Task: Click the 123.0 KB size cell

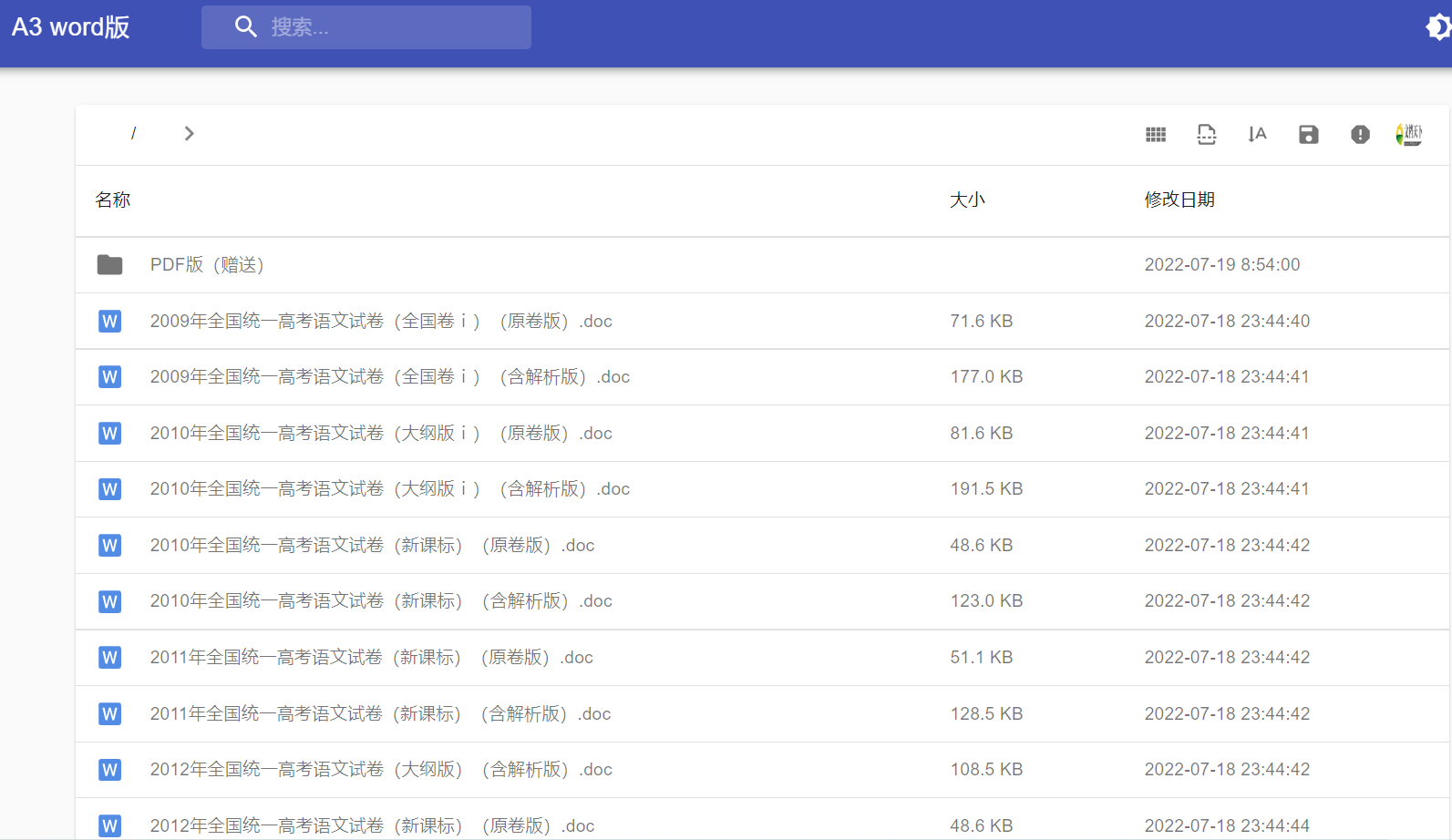Action: 986,601
